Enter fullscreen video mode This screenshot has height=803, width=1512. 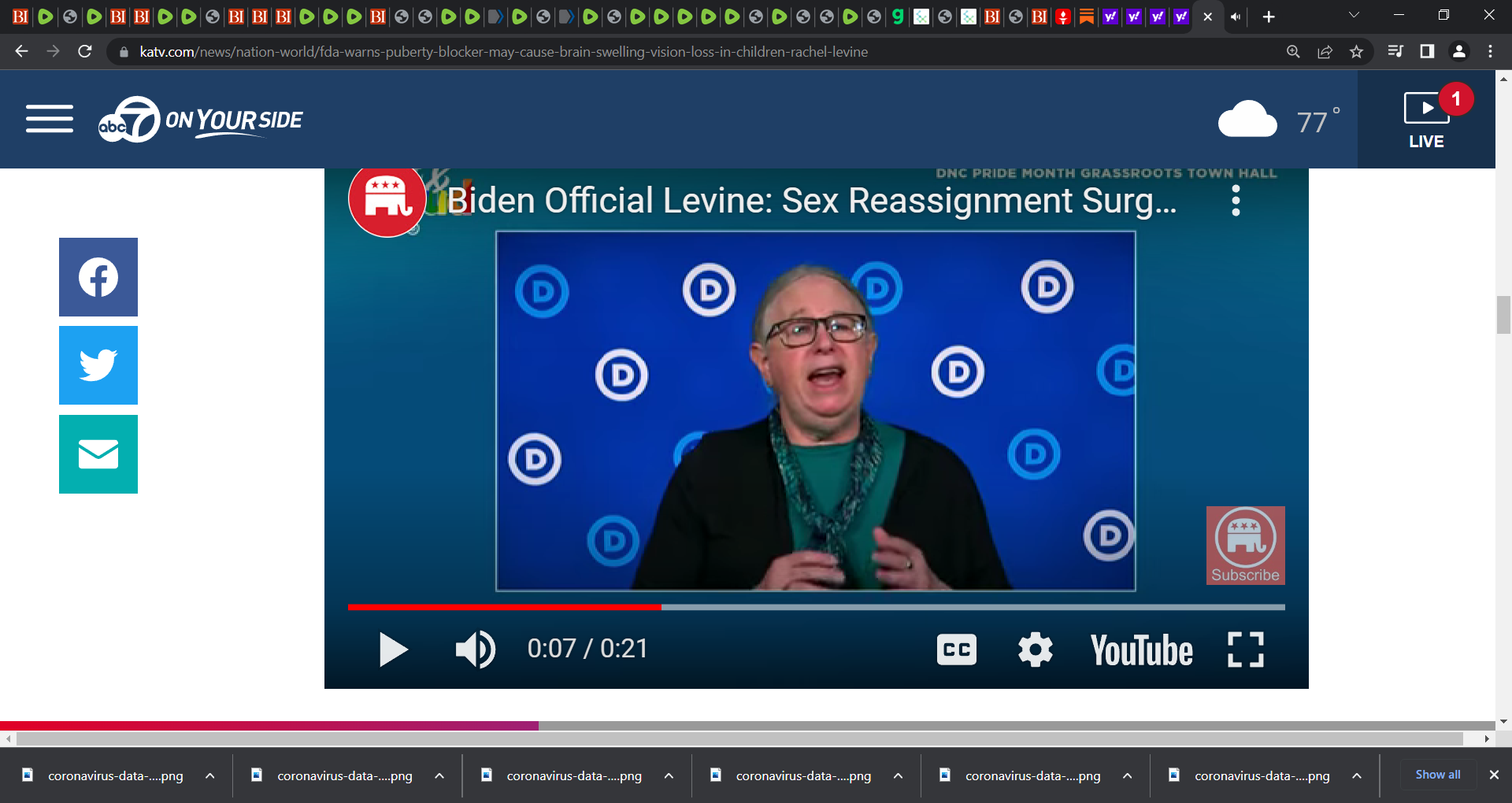(x=1246, y=649)
